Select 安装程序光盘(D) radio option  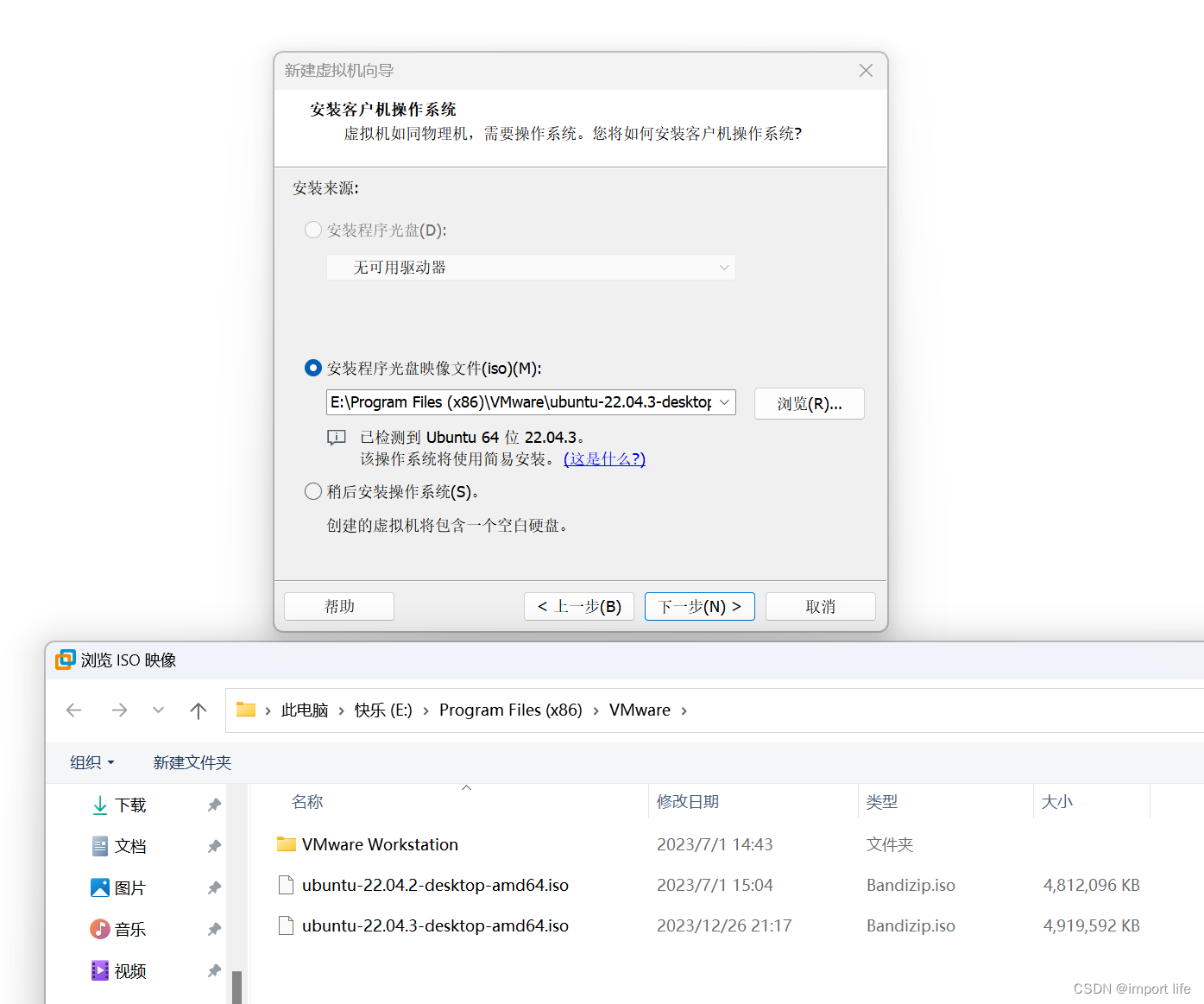(x=313, y=230)
